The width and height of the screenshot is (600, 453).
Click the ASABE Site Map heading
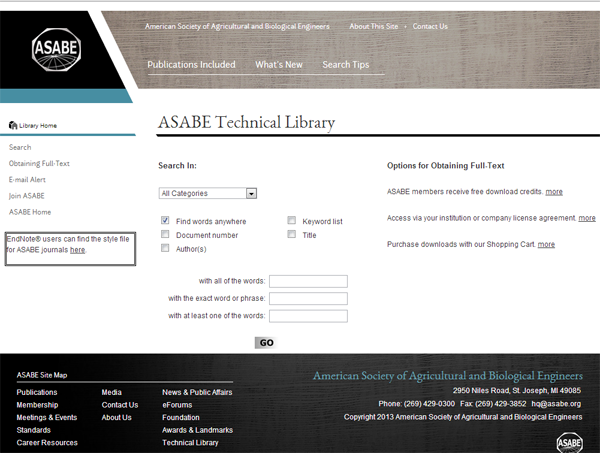tap(42, 375)
